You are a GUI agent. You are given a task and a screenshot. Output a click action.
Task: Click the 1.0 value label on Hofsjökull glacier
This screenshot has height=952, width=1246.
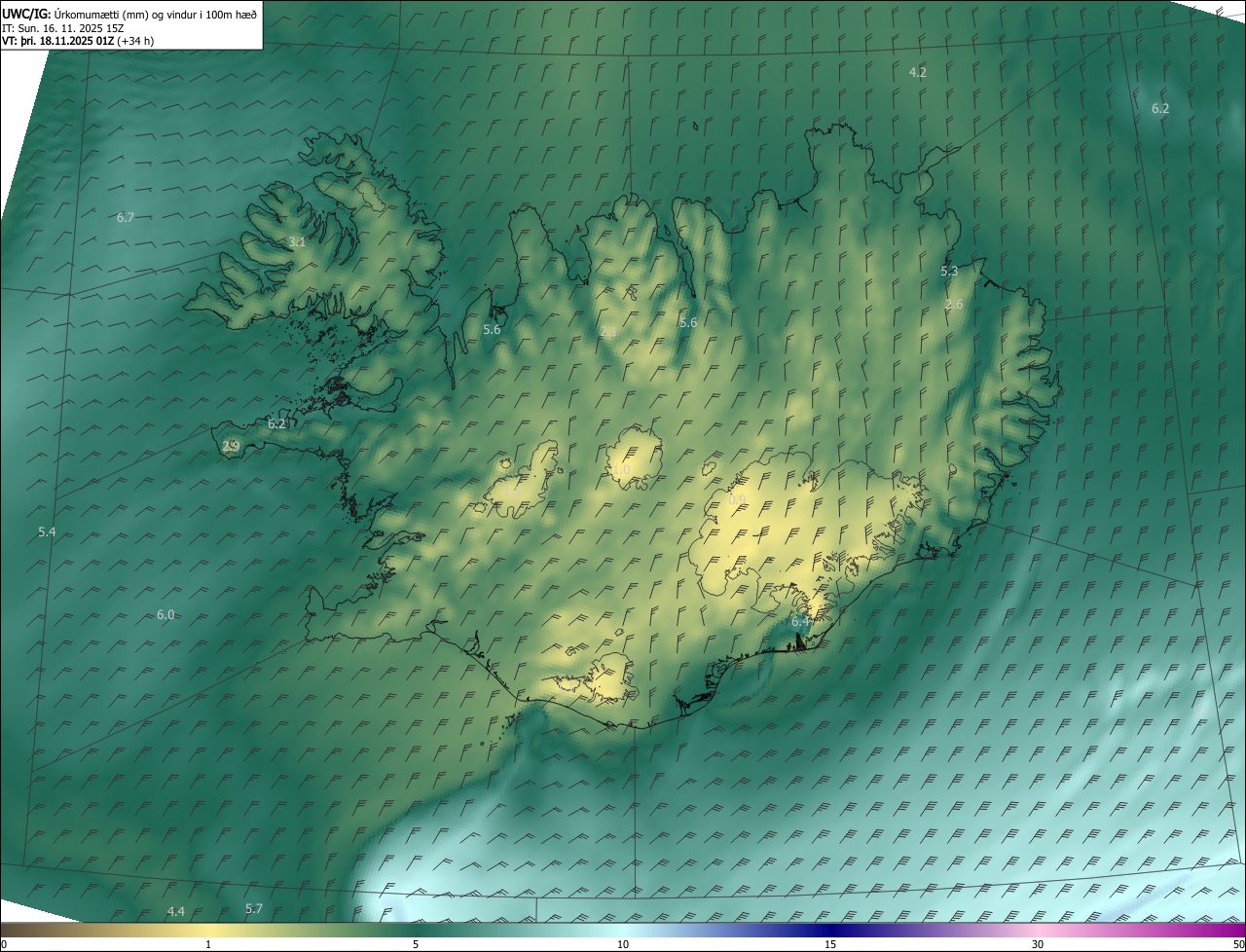[621, 469]
